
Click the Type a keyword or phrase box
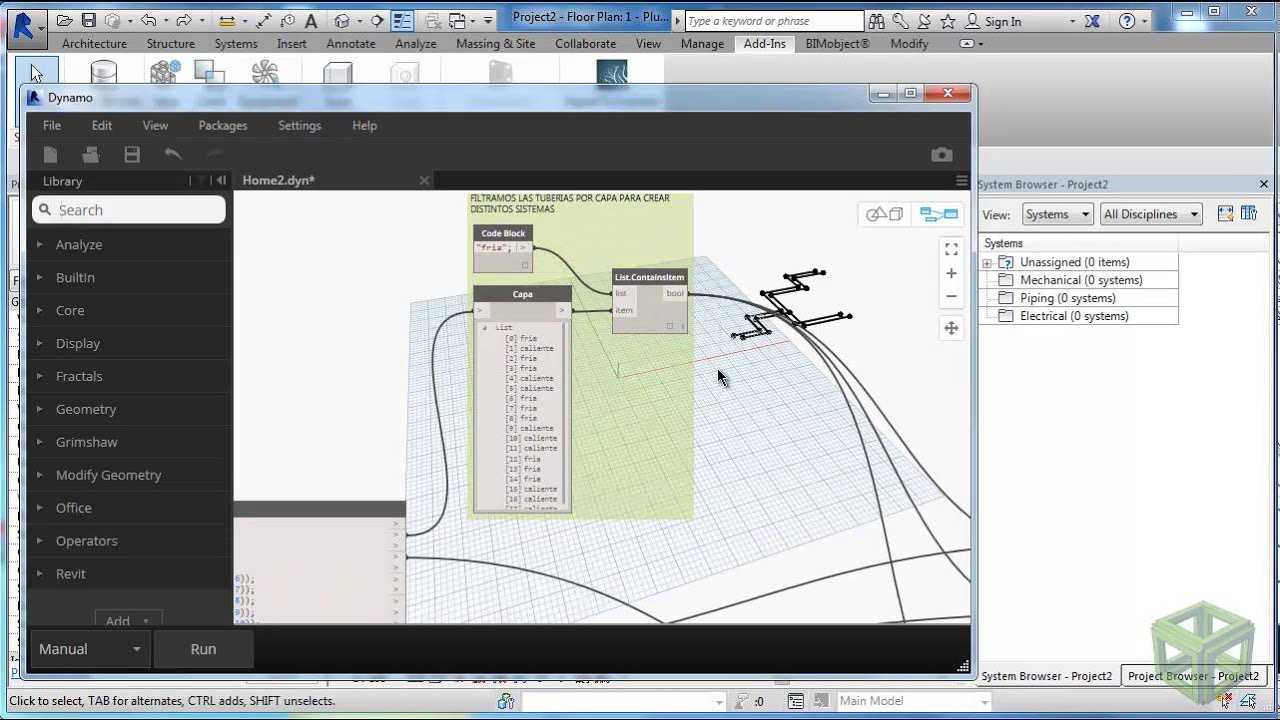tap(774, 21)
